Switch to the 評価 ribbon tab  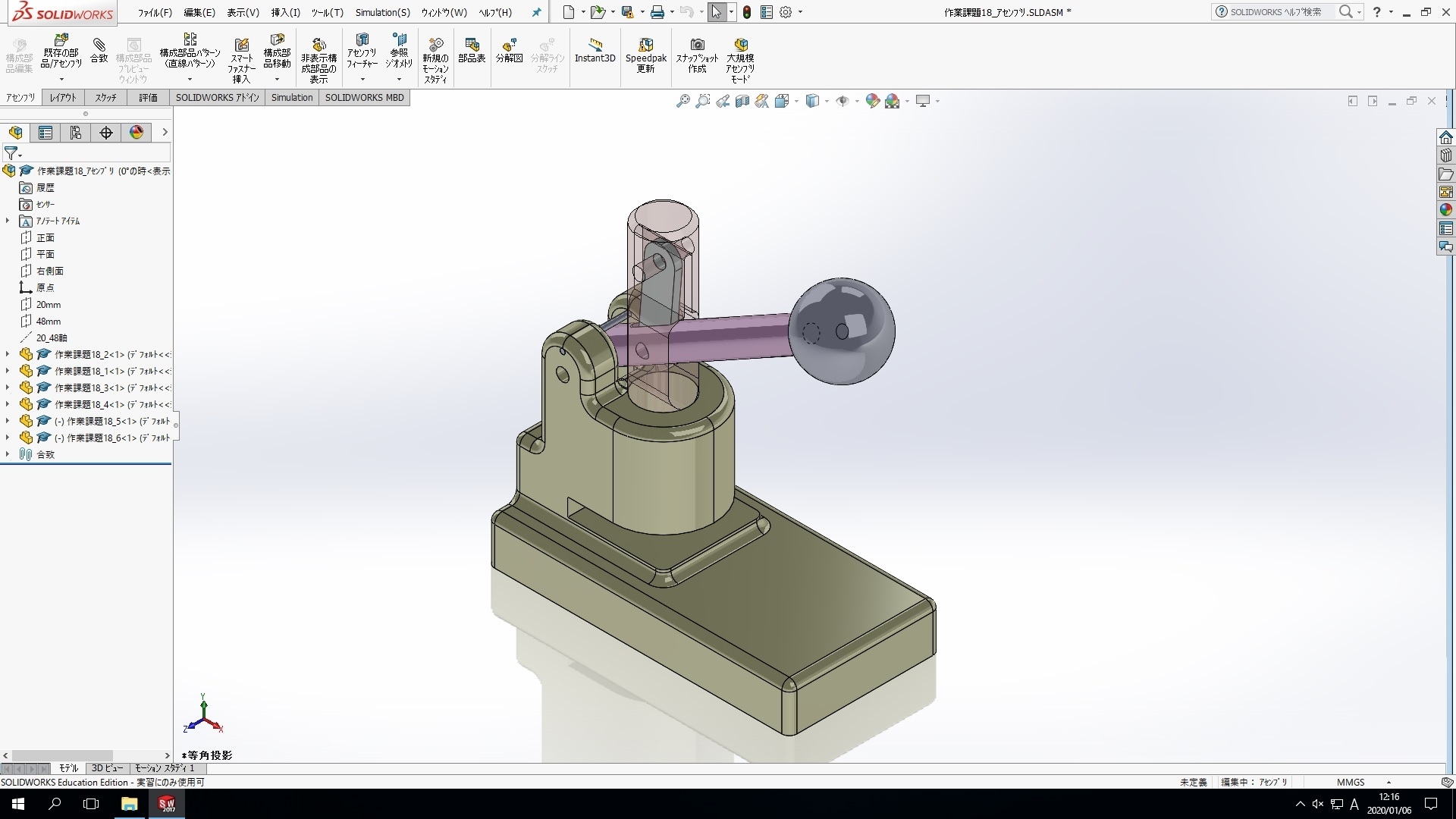point(148,97)
